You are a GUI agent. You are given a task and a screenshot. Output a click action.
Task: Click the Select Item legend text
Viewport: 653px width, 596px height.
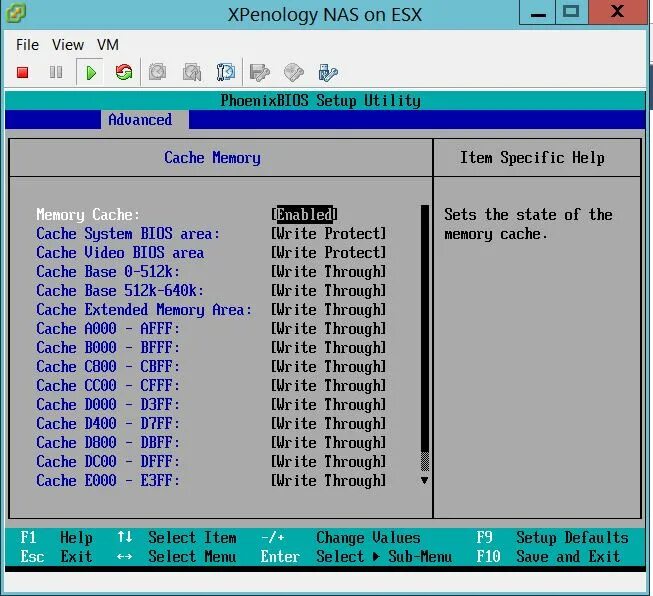coord(192,538)
